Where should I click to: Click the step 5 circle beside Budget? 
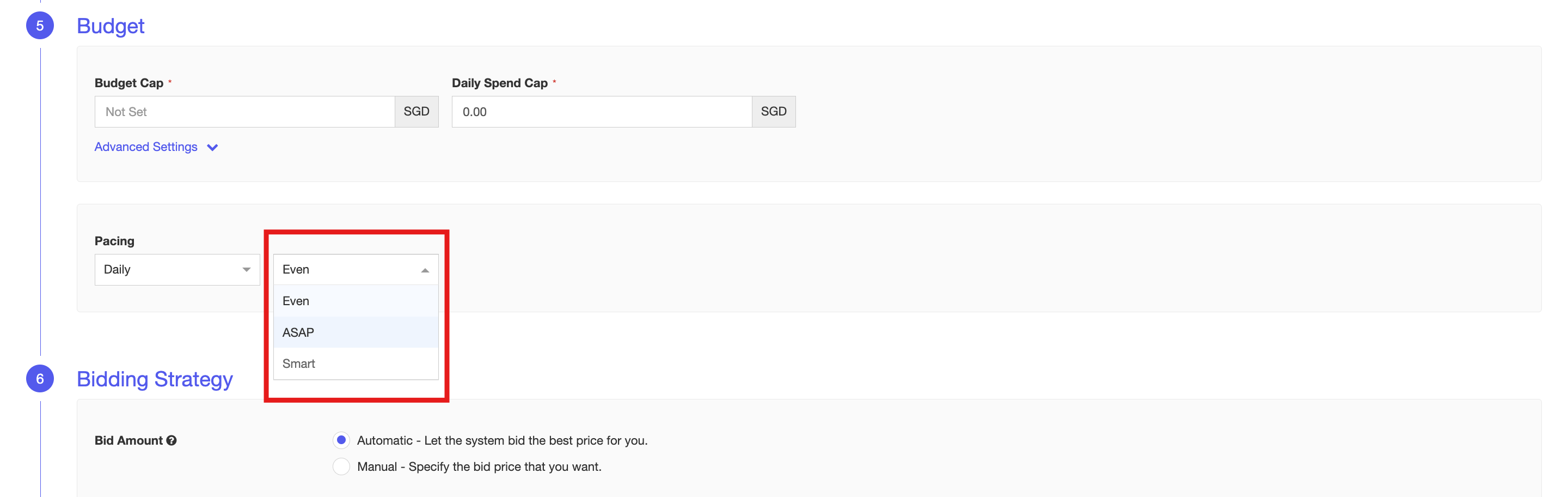(x=40, y=26)
